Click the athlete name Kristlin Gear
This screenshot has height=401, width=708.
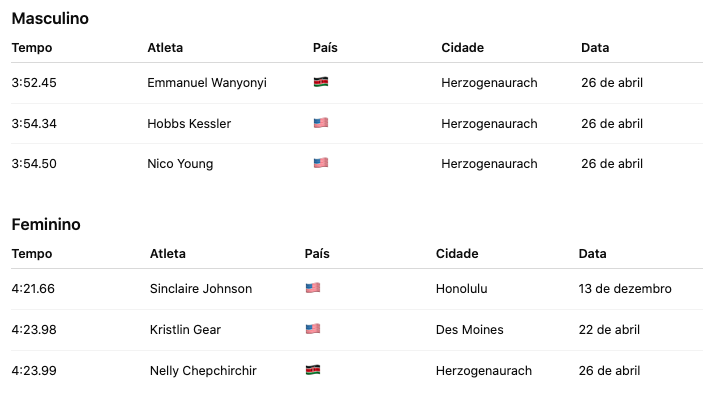[185, 330]
